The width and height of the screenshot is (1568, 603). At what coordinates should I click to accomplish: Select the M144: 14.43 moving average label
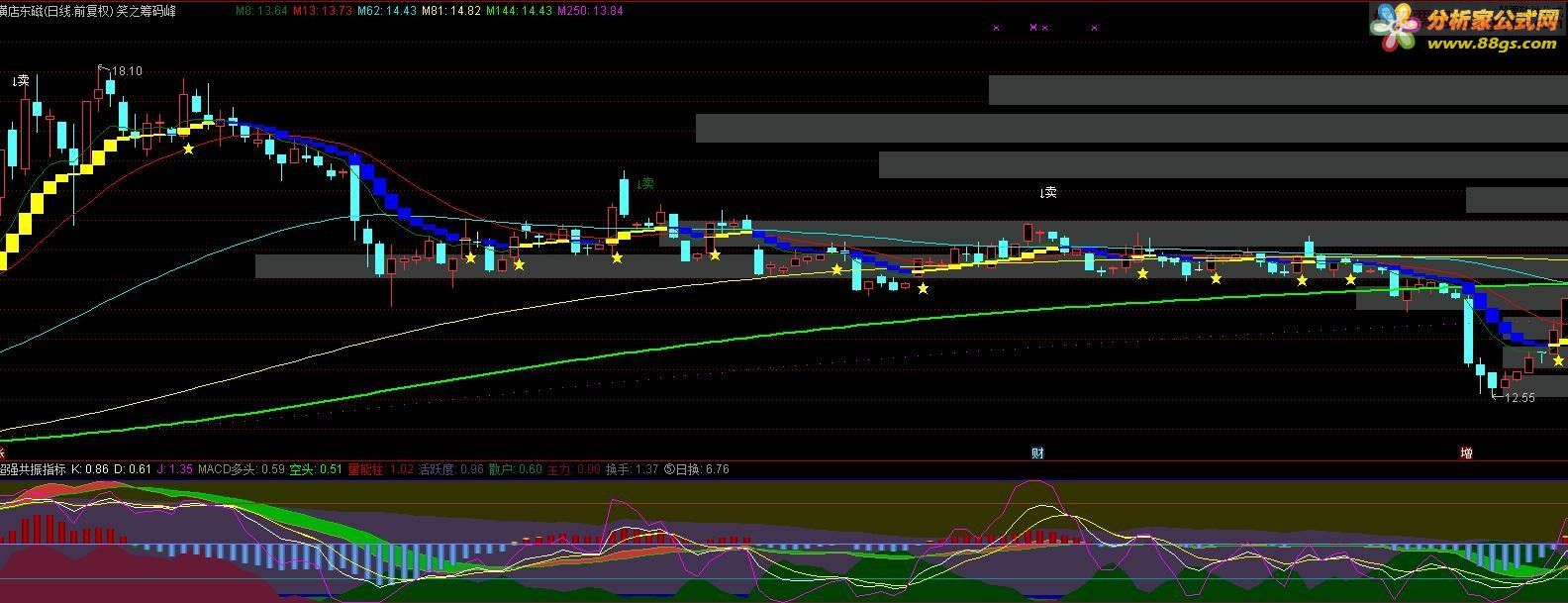(519, 11)
